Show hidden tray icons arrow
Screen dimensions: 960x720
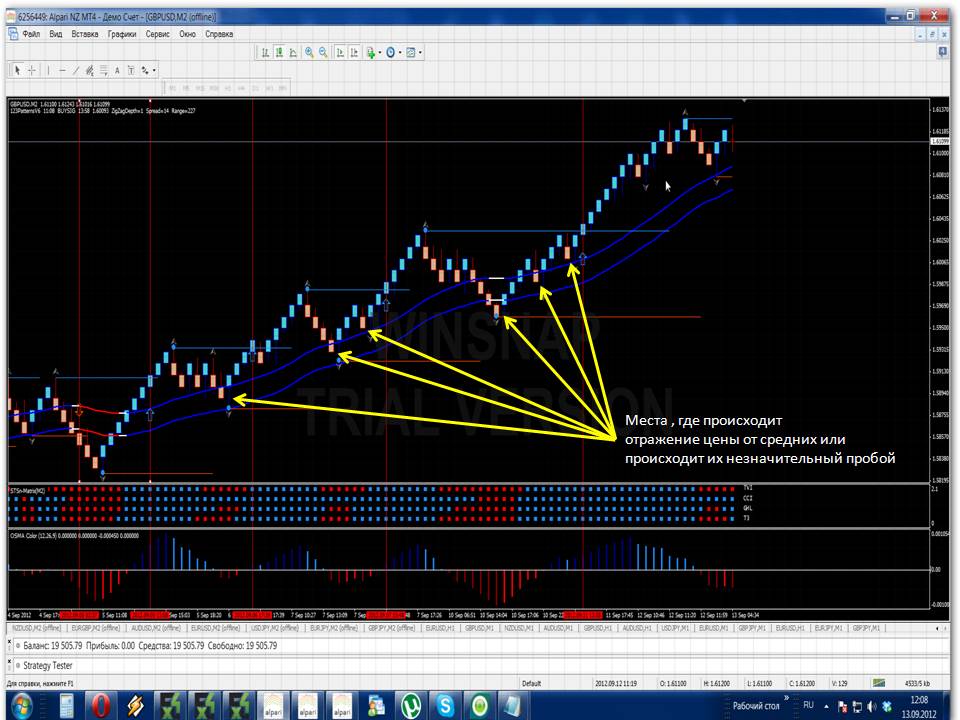pyautogui.click(x=827, y=706)
